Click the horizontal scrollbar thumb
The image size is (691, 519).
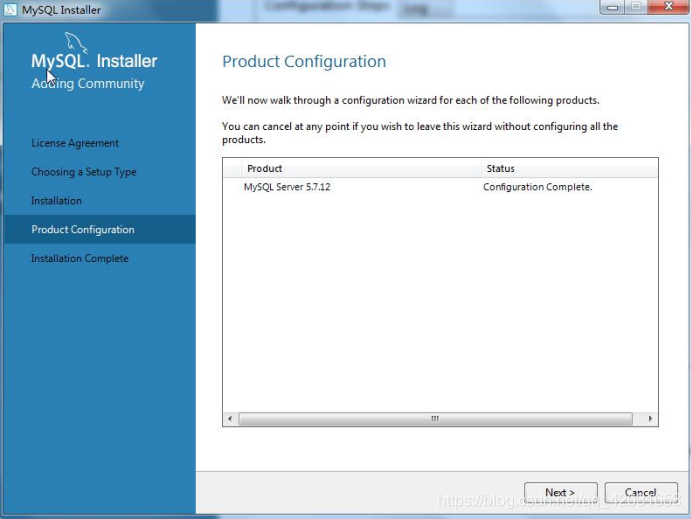(x=435, y=419)
